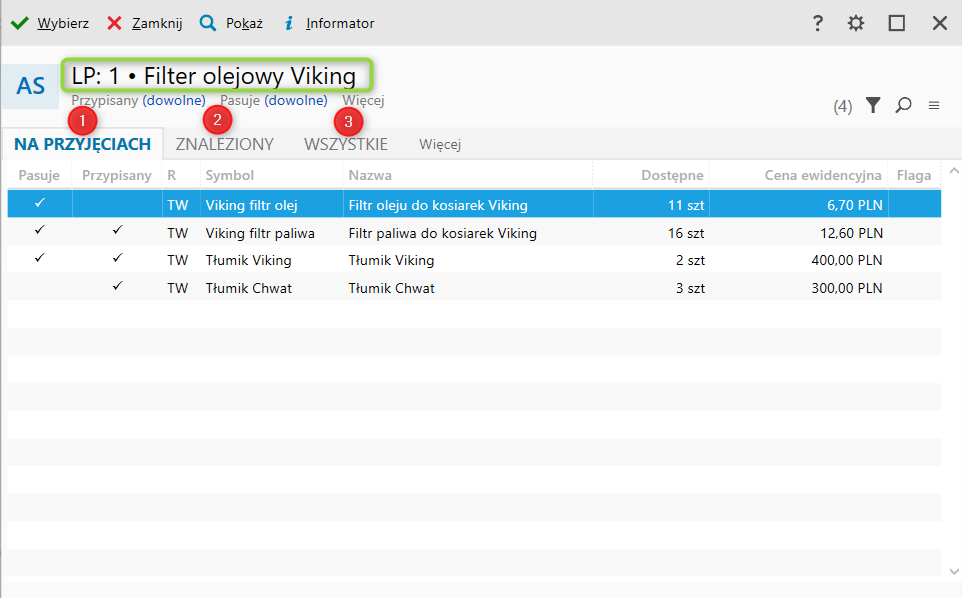Sort by the R column header
Screen dimensions: 962x598
pyautogui.click(x=172, y=175)
